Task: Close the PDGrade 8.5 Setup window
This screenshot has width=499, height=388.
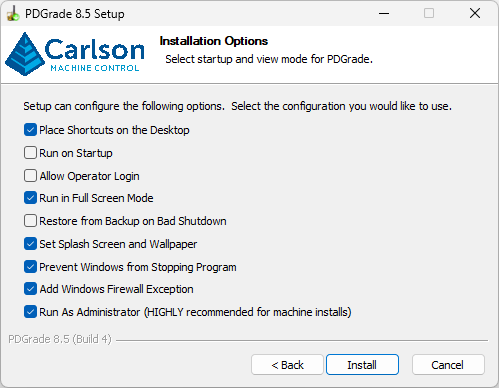Action: coord(475,13)
